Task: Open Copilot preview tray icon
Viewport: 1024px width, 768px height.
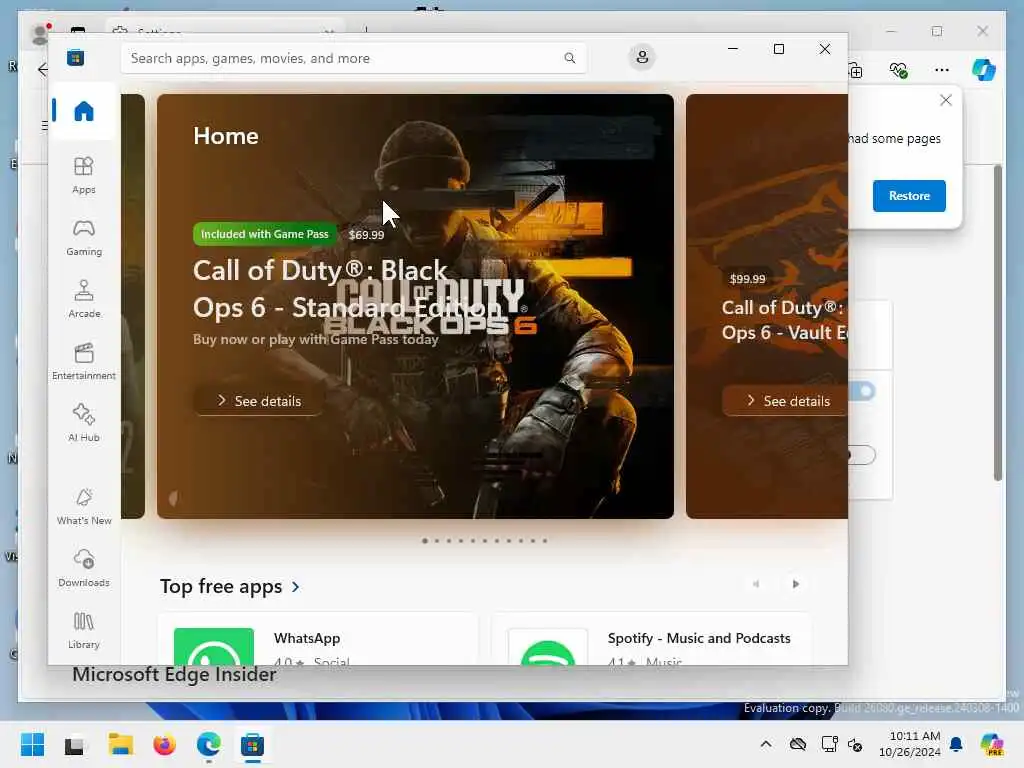Action: point(992,744)
